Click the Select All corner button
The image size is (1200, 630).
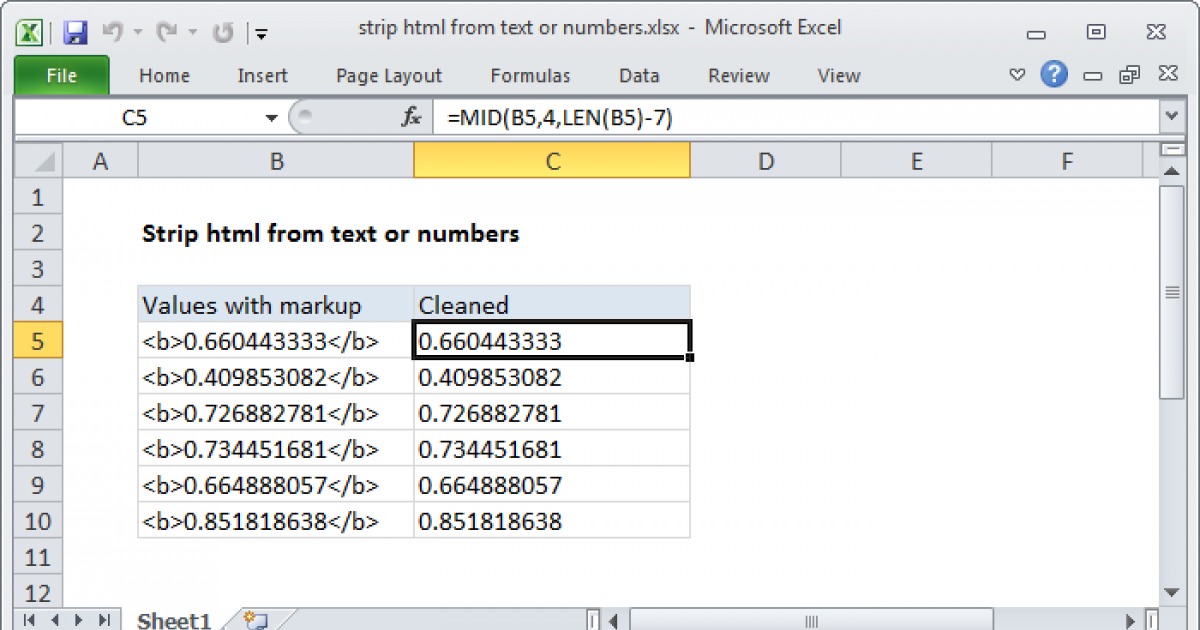pyautogui.click(x=37, y=160)
